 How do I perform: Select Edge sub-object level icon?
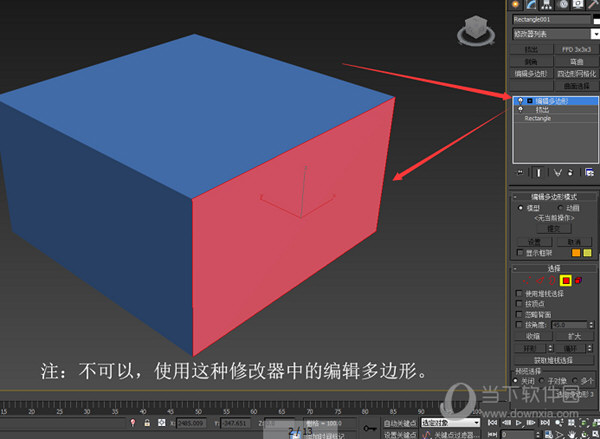tap(540, 281)
